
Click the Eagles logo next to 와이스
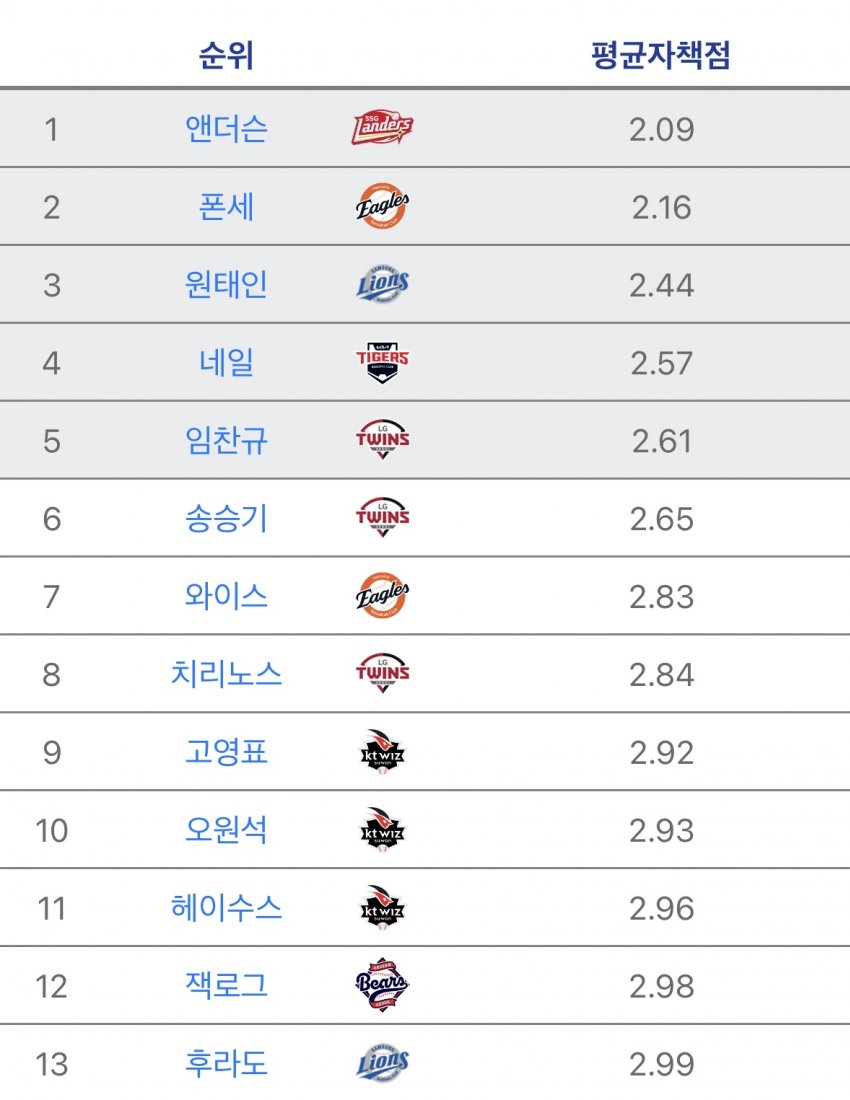tap(382, 596)
